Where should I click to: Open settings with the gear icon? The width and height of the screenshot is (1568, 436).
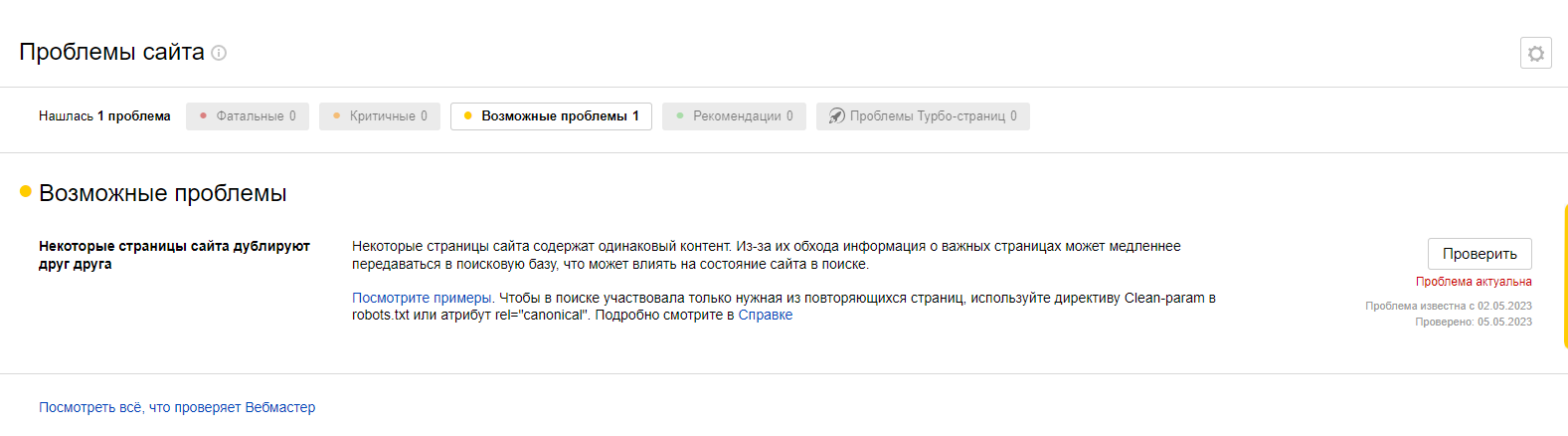(1535, 53)
